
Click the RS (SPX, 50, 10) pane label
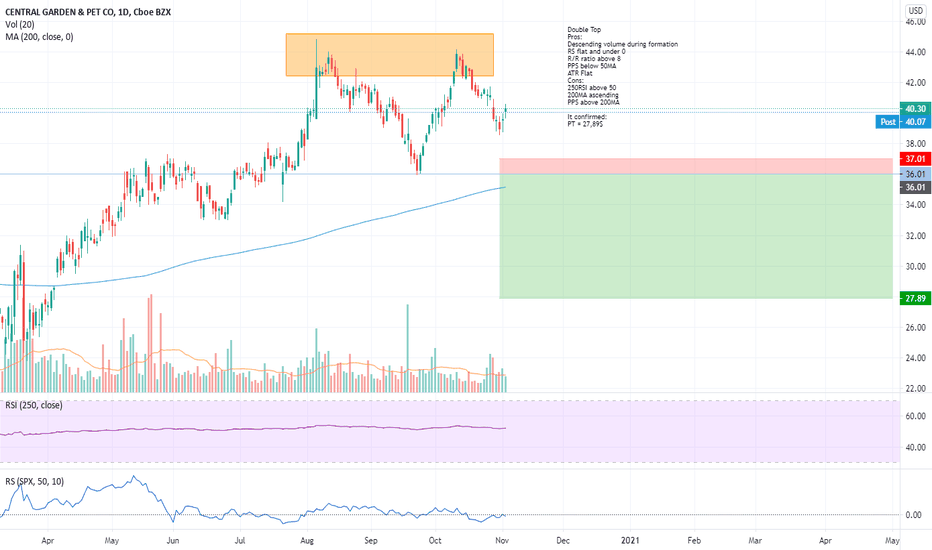tap(34, 481)
